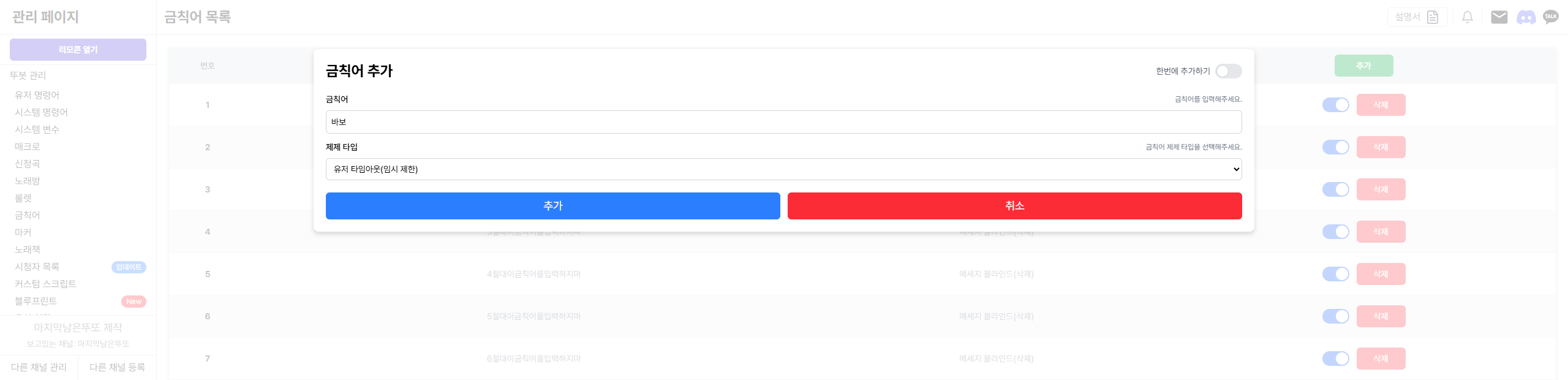Click the mail envelope icon
1568x380 pixels.
[x=1499, y=17]
